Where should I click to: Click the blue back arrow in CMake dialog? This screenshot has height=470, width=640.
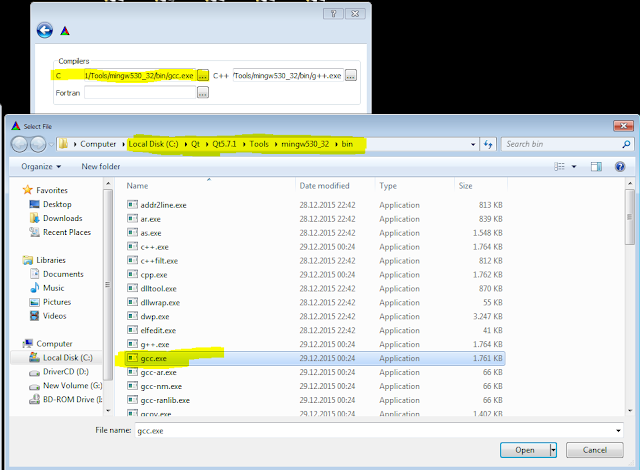click(x=44, y=30)
